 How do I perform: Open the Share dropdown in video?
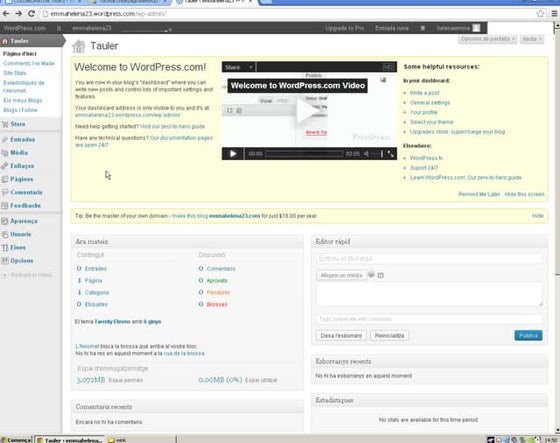coord(239,67)
